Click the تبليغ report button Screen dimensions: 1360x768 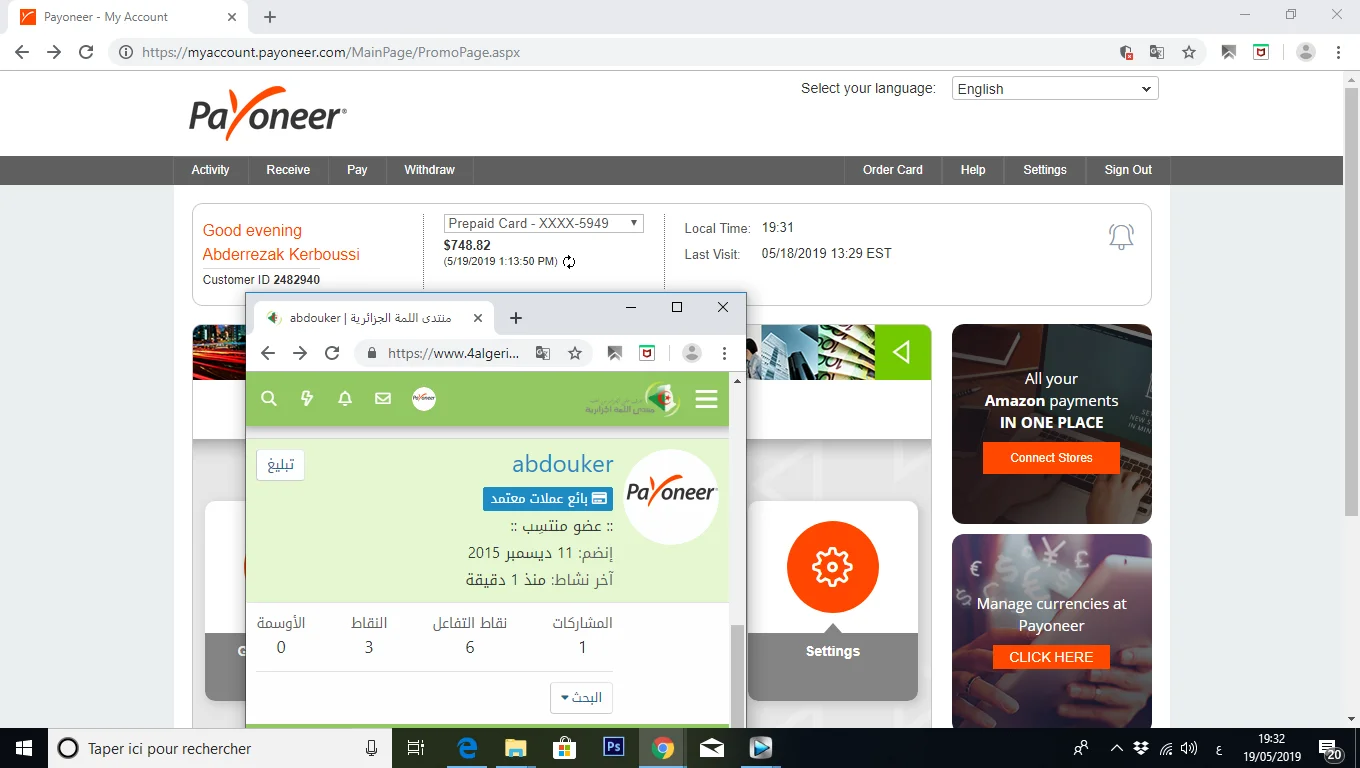(280, 465)
